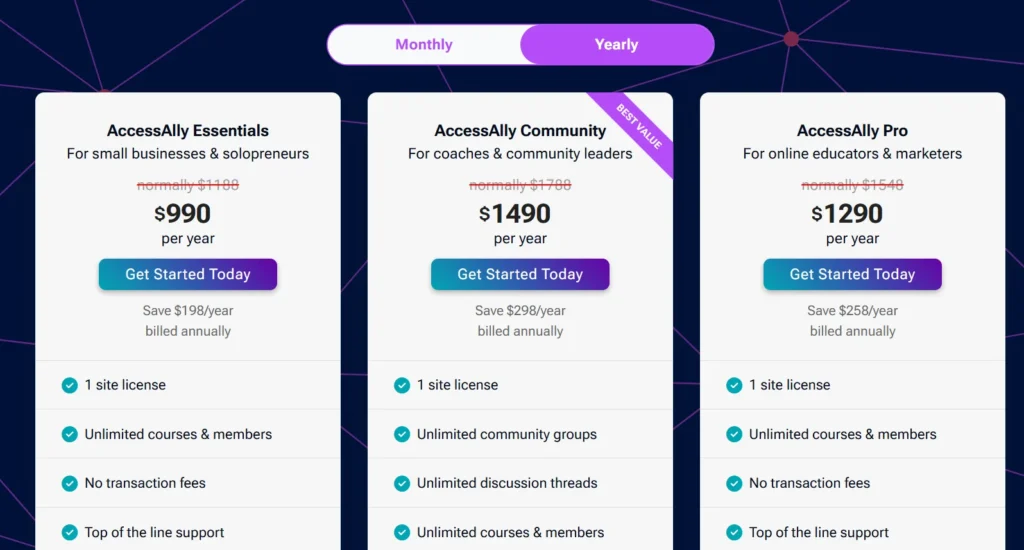
Task: Click checkmark beside Pro Top of the line support
Action: (734, 532)
